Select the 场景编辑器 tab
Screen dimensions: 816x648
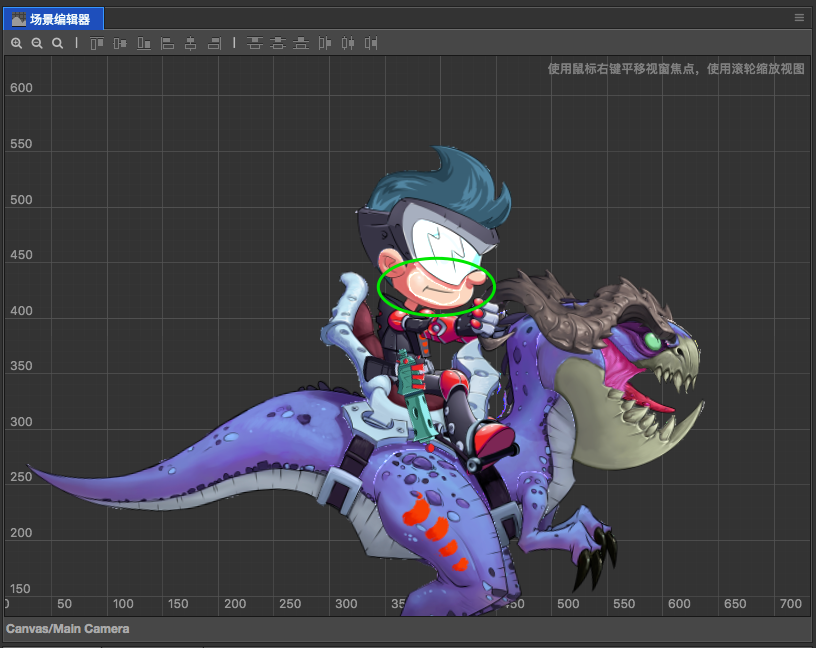pyautogui.click(x=53, y=19)
